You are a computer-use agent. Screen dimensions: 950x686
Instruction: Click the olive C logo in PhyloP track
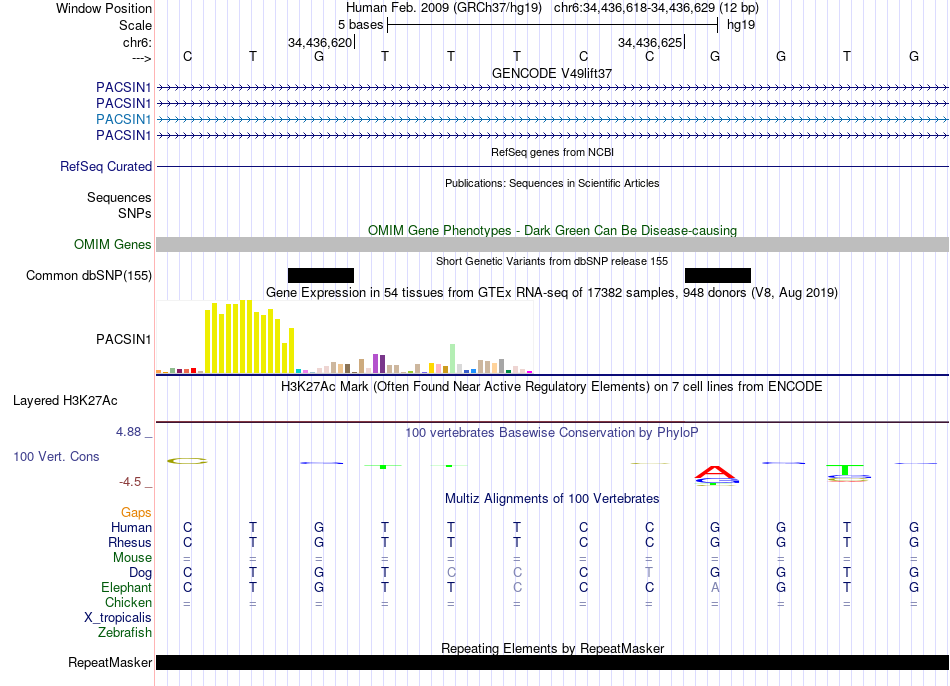click(187, 461)
